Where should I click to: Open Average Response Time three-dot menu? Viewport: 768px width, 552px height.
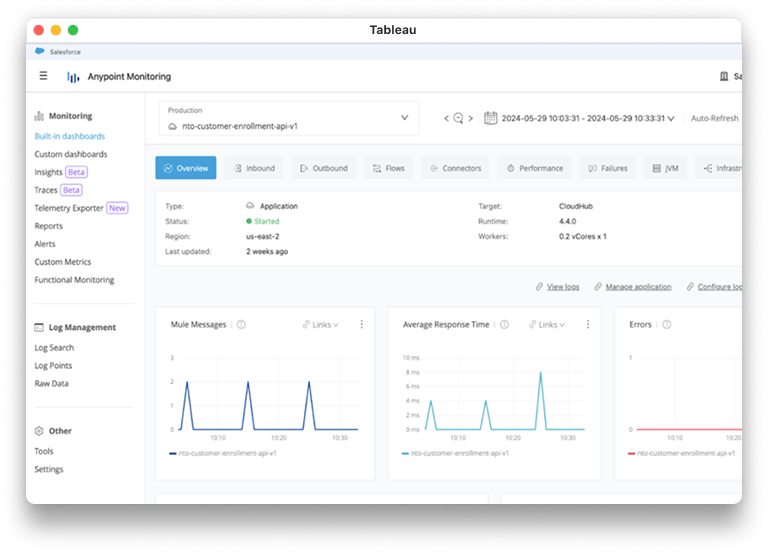(x=588, y=324)
